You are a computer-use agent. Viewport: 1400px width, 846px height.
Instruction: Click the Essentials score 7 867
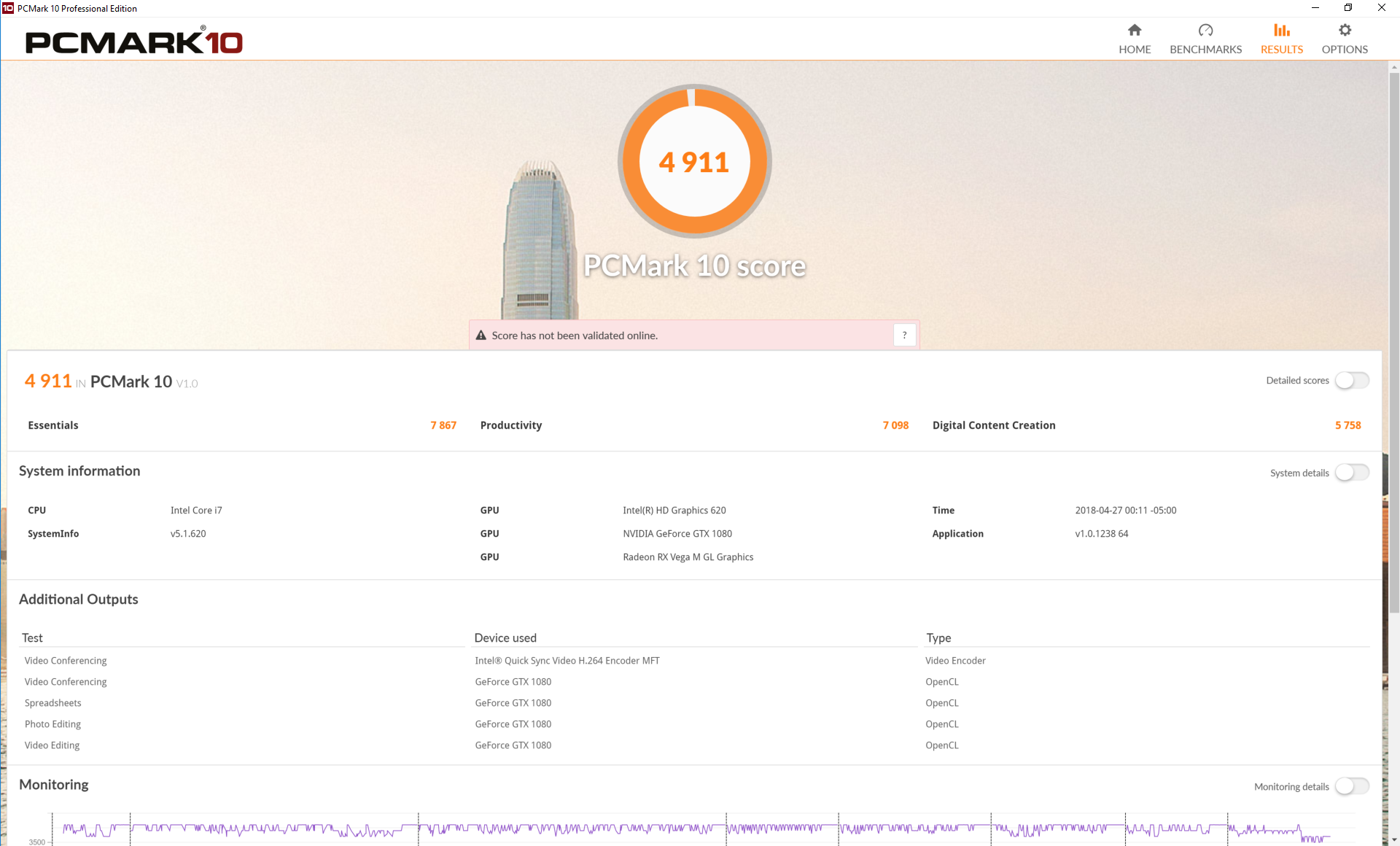pos(443,425)
